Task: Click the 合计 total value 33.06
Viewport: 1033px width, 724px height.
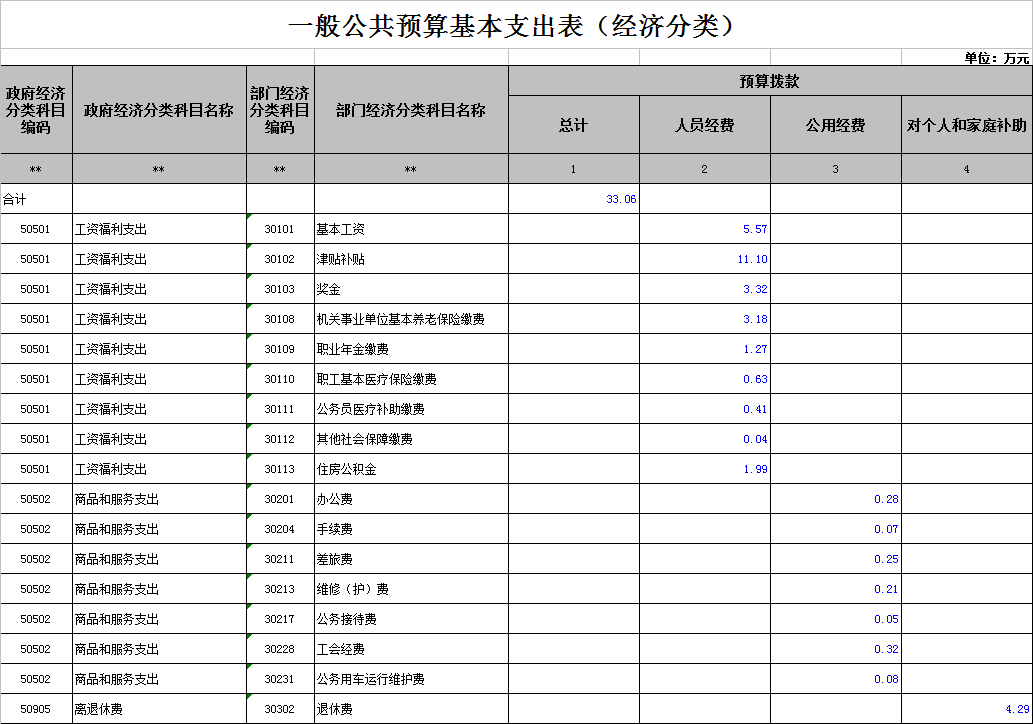Action: coord(620,199)
